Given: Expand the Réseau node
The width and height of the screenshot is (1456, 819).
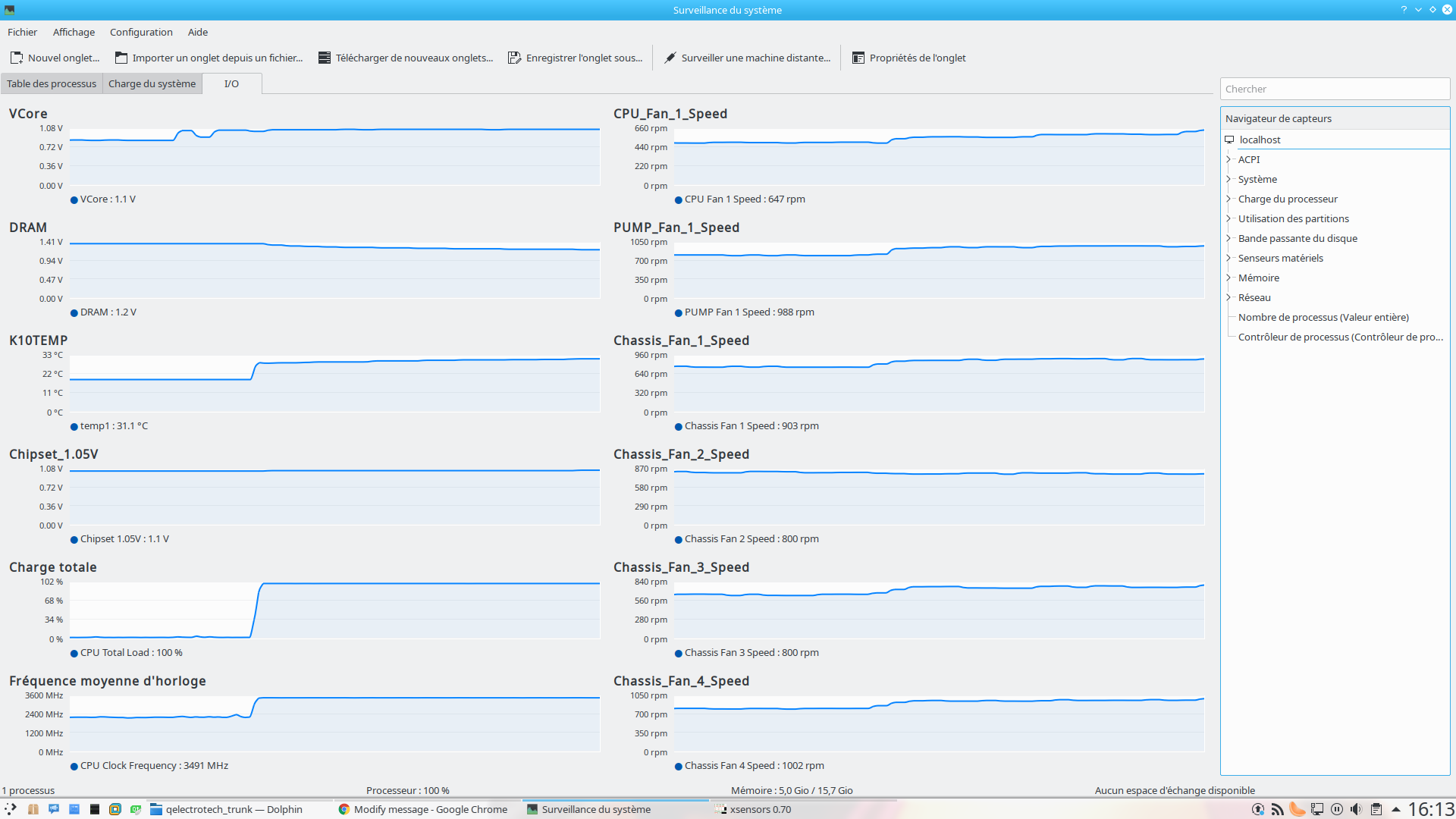Looking at the screenshot, I should [1228, 297].
